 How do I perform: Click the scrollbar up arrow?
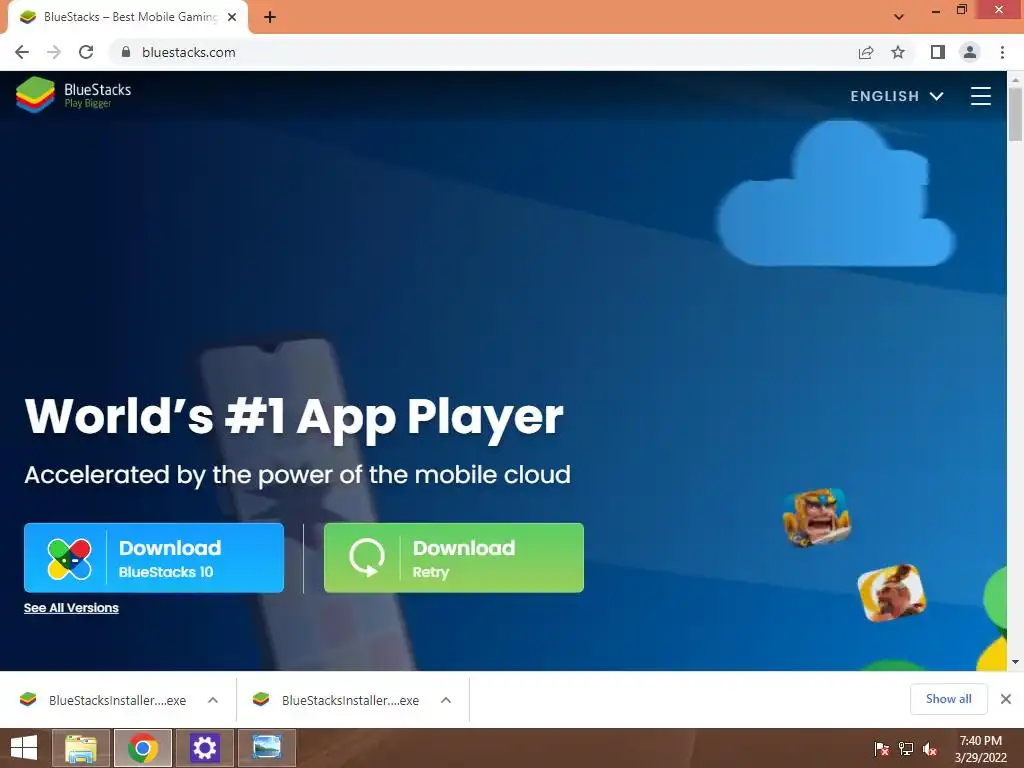pos(1015,78)
